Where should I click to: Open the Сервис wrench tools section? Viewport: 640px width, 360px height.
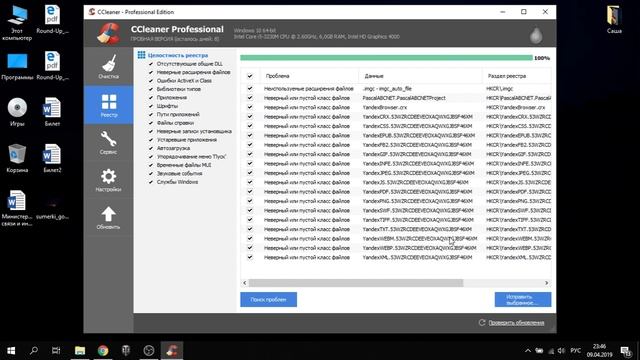108,142
